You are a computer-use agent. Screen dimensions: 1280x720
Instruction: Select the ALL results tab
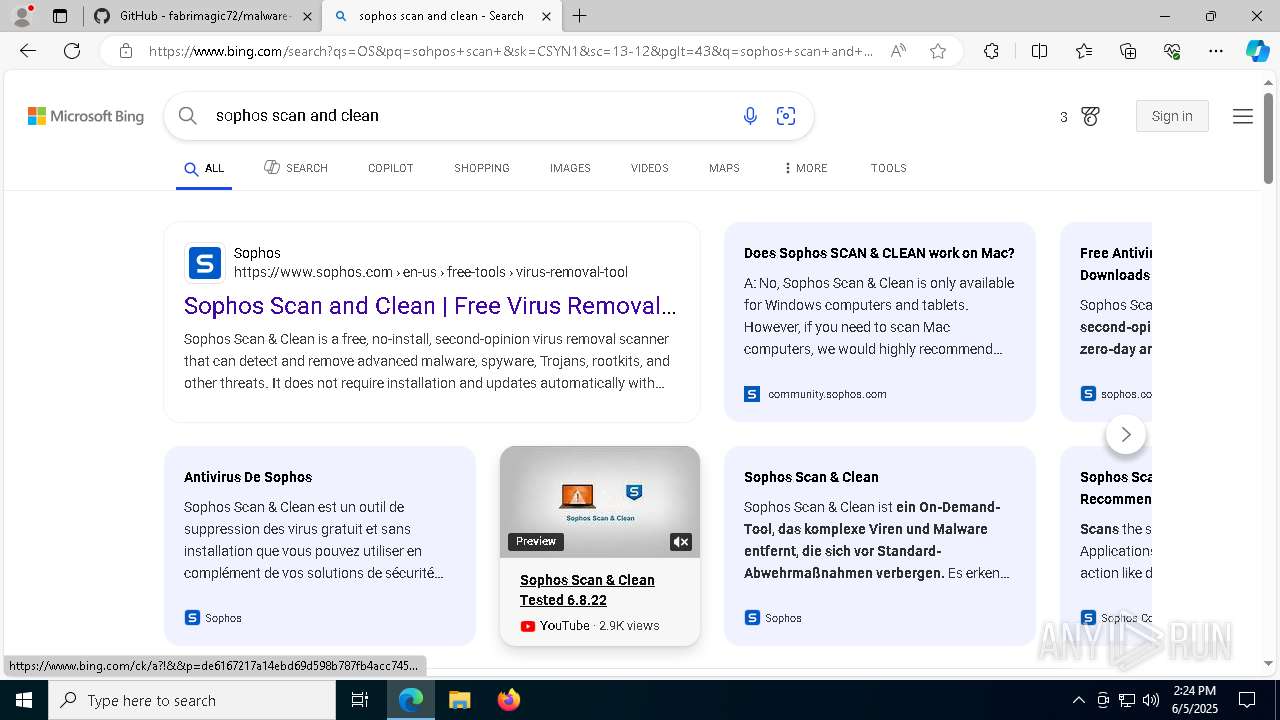pos(204,168)
